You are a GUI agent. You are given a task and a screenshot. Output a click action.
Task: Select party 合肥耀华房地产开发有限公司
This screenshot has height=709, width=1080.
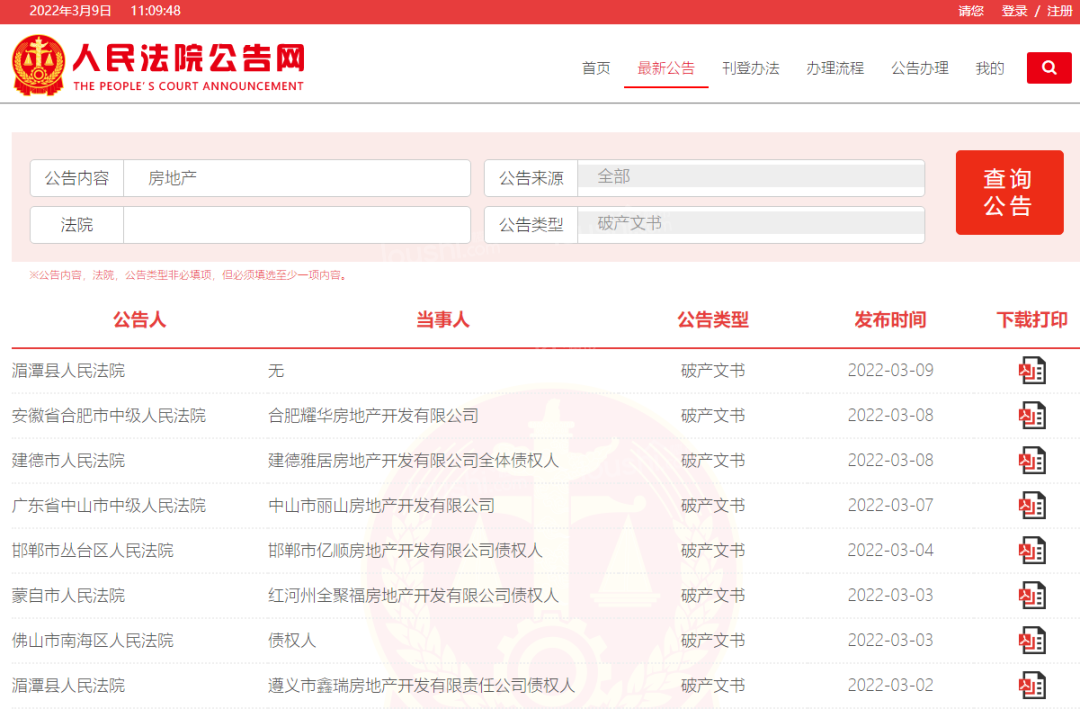pos(373,415)
